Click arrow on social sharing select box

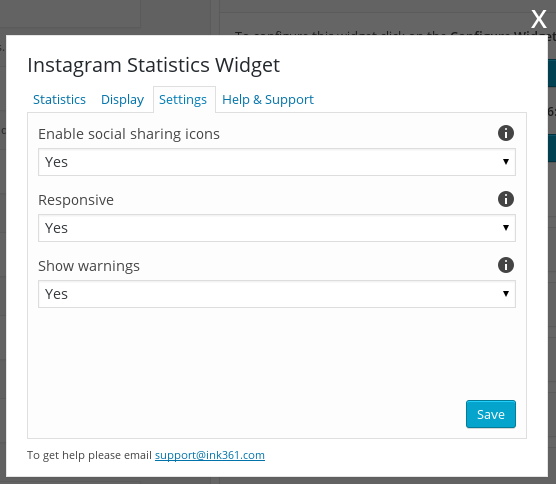tap(506, 162)
